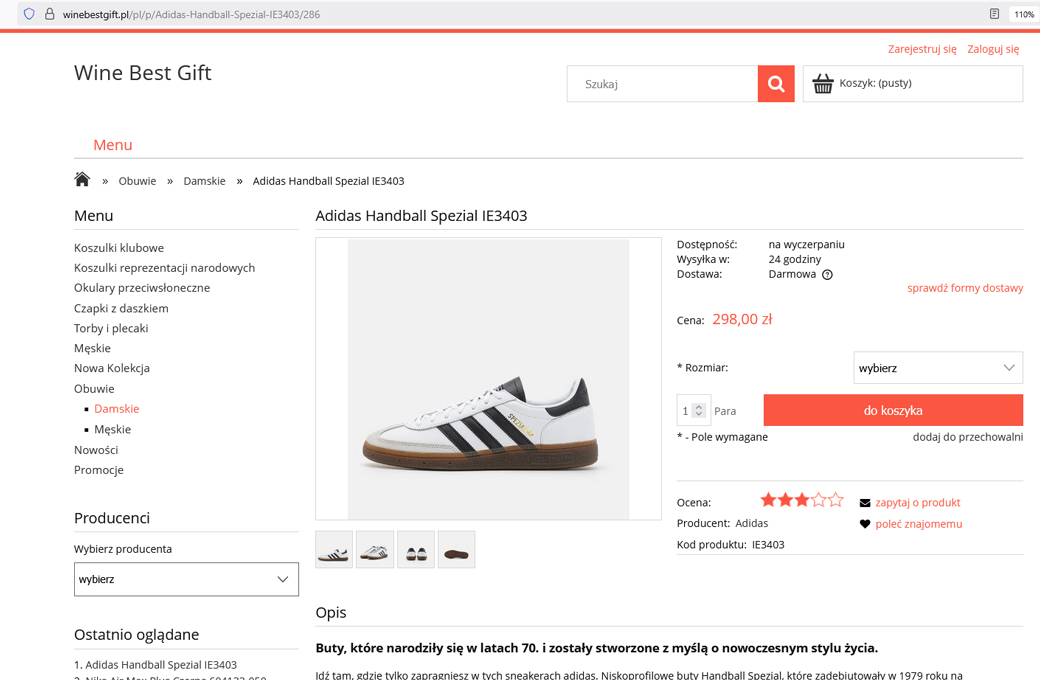Select fourth thumbnail showing the sole
1040x680 pixels.
coord(456,549)
